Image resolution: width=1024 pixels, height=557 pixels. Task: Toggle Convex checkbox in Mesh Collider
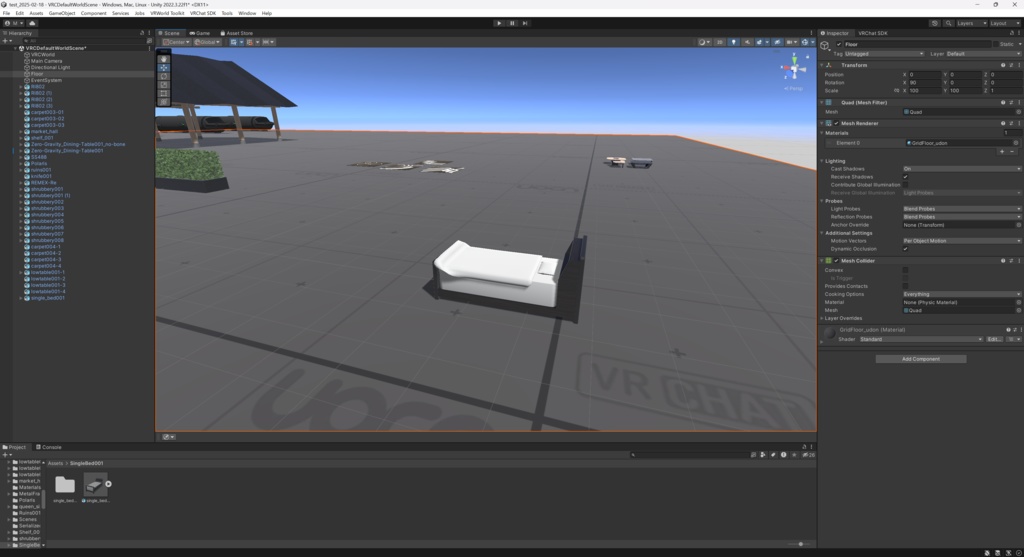(905, 270)
